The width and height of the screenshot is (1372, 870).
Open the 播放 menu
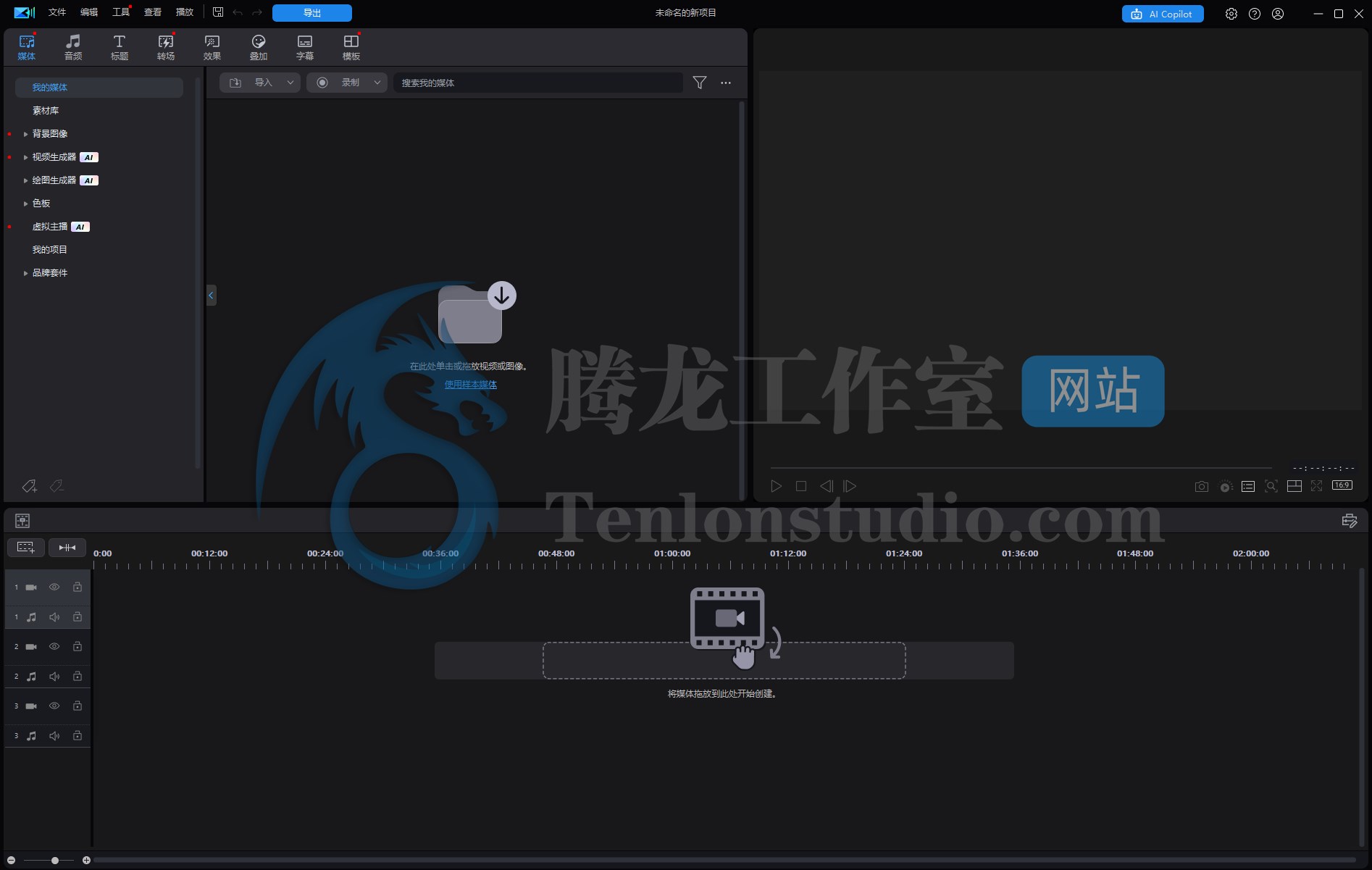[185, 12]
